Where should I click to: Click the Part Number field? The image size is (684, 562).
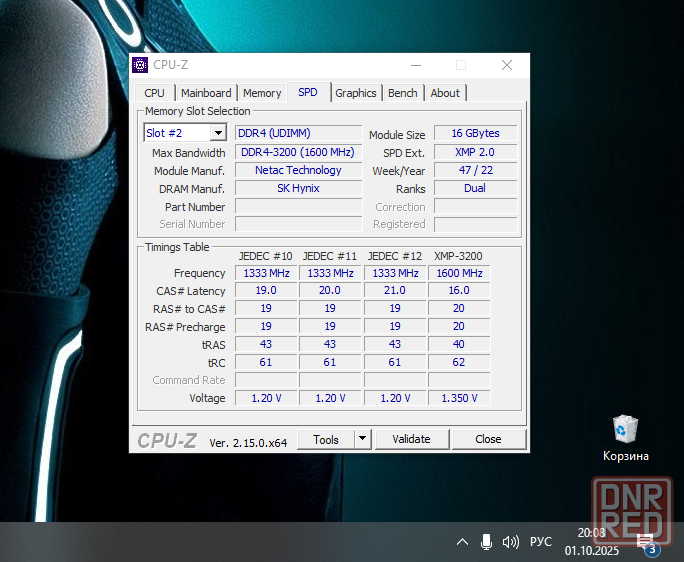[298, 207]
